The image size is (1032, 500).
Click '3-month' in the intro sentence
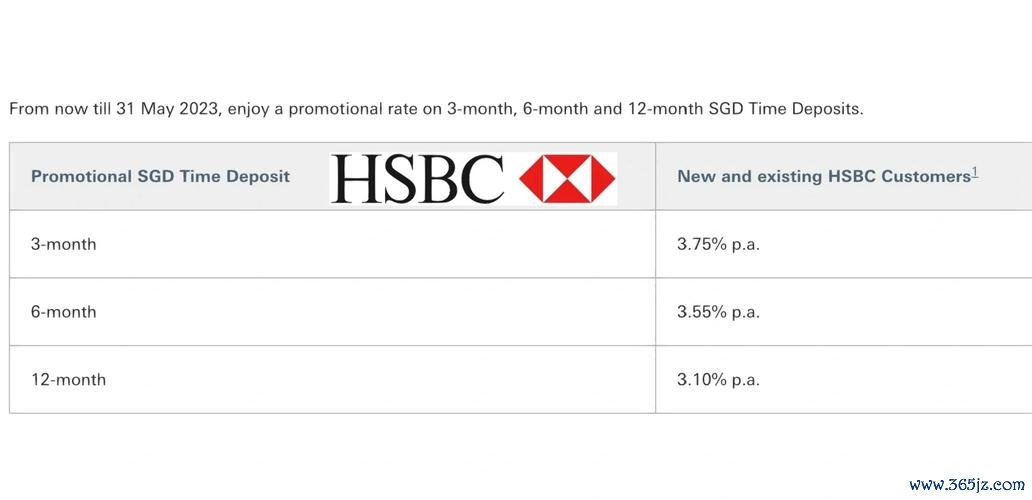480,109
